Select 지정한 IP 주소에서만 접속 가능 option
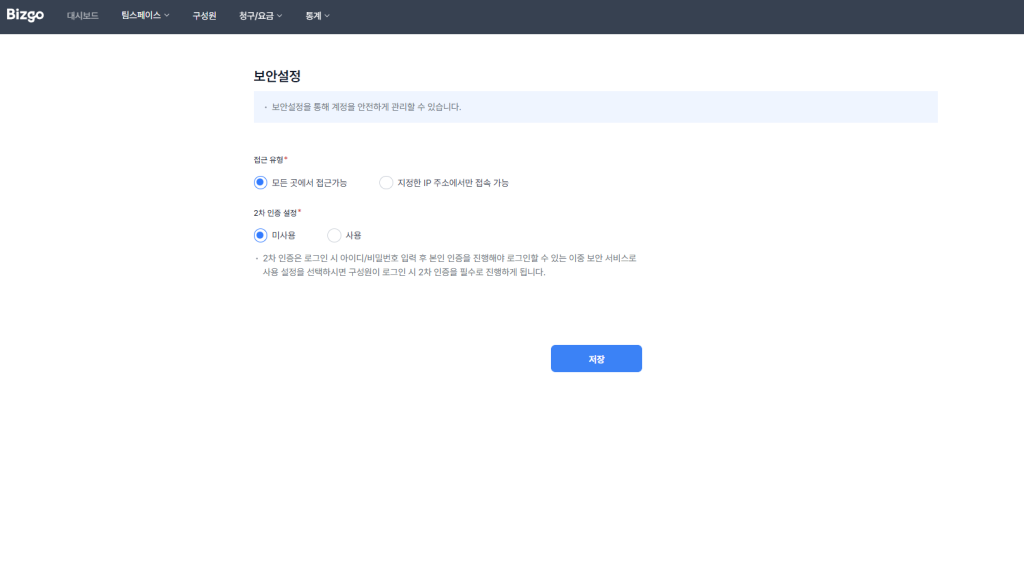Image resolution: width=1024 pixels, height=562 pixels. pyautogui.click(x=386, y=183)
